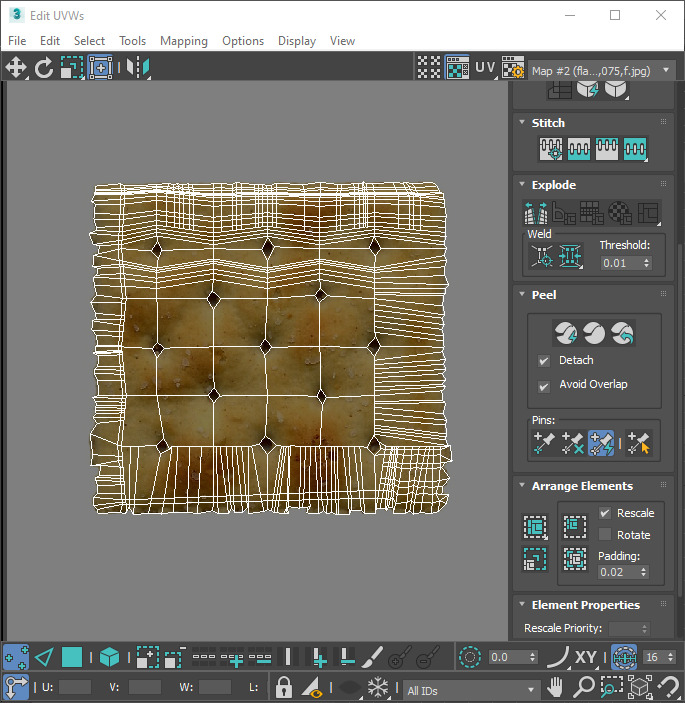
Task: Click Flatten by polygon angle icon
Action: coord(564,213)
